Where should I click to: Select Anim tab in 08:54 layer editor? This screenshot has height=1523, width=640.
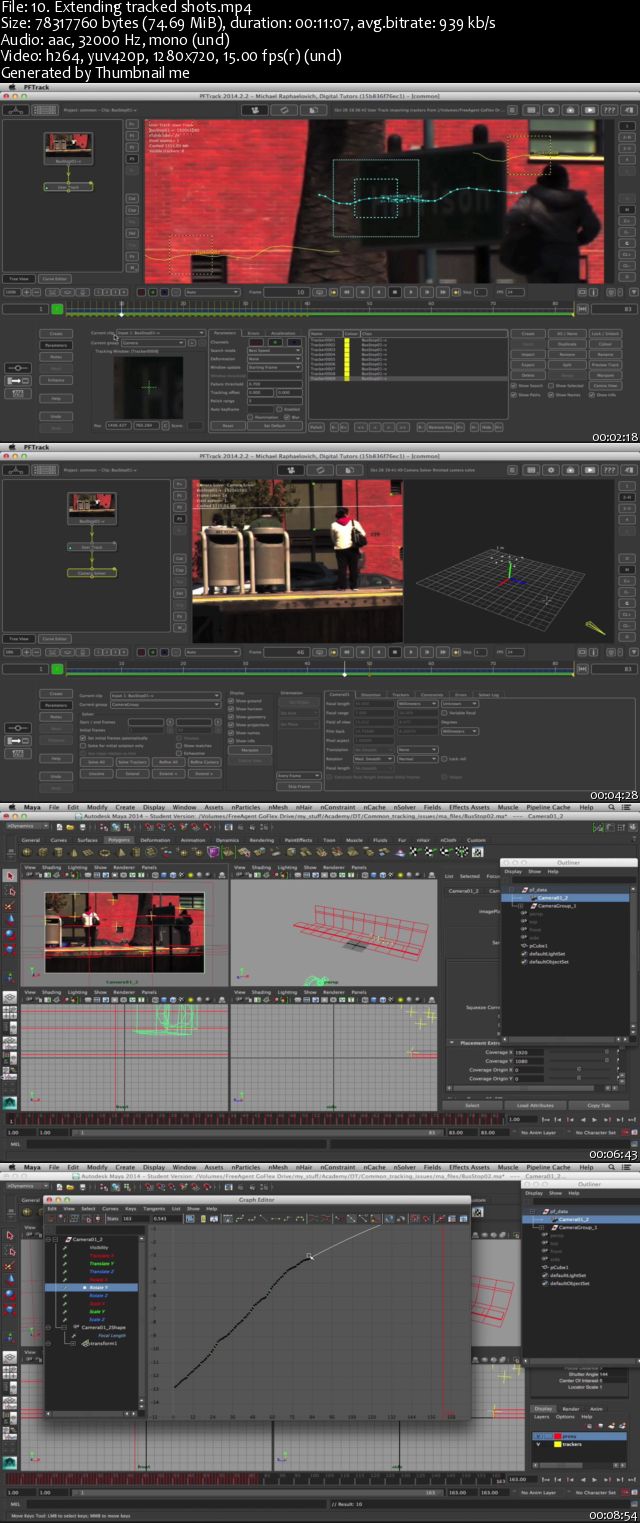[596, 1409]
